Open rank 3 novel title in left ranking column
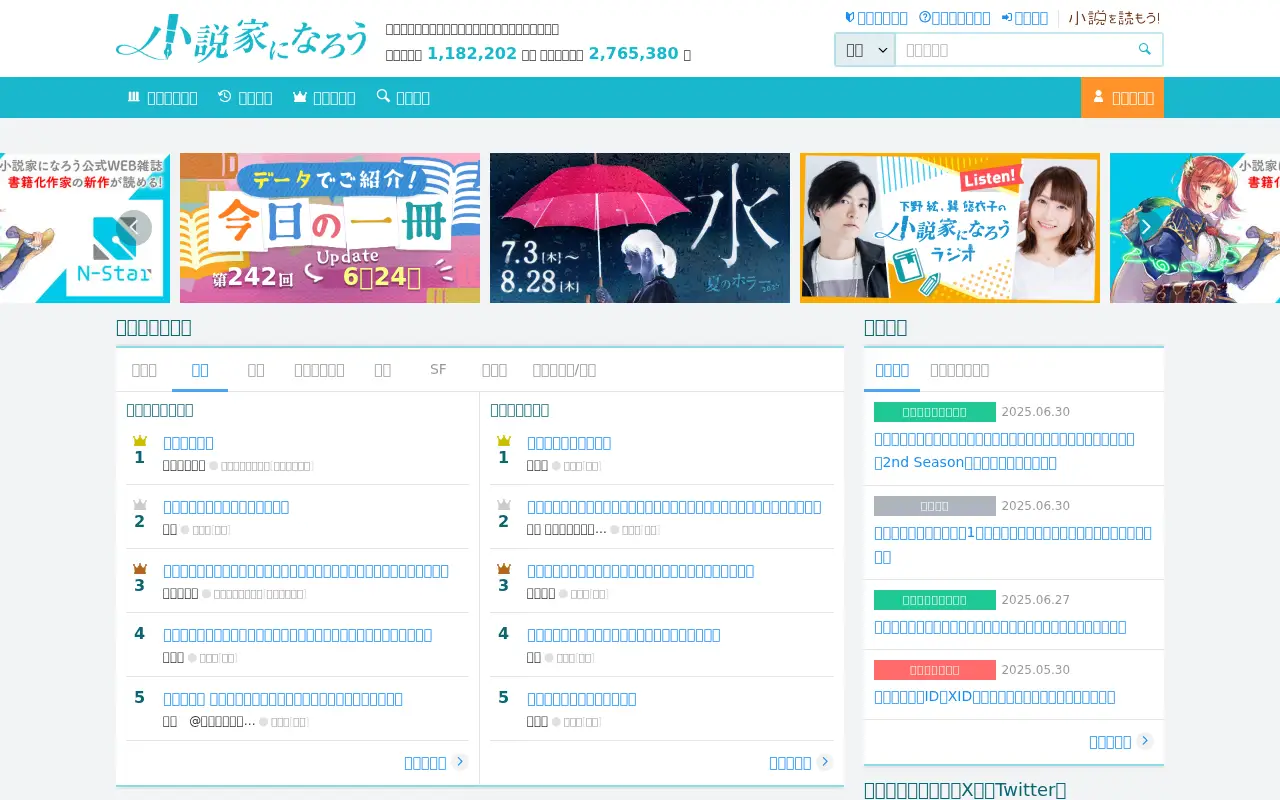This screenshot has height=800, width=1280. pyautogui.click(x=306, y=570)
